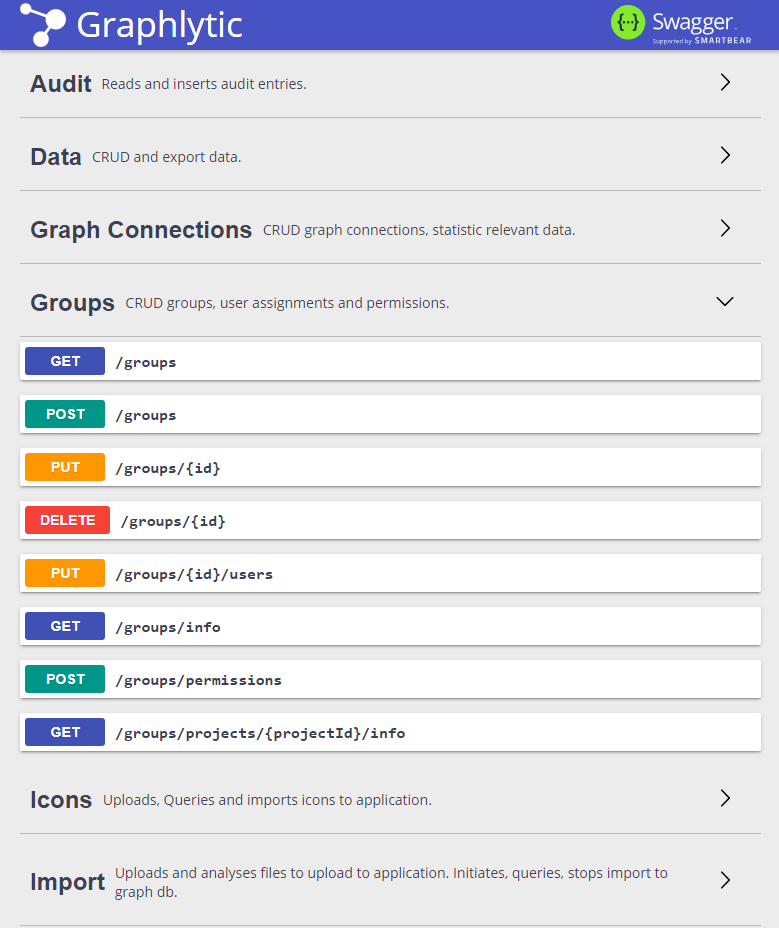Click the PUT badge on /groups/{id}/users
Screen dimensions: 779x928
64,572
